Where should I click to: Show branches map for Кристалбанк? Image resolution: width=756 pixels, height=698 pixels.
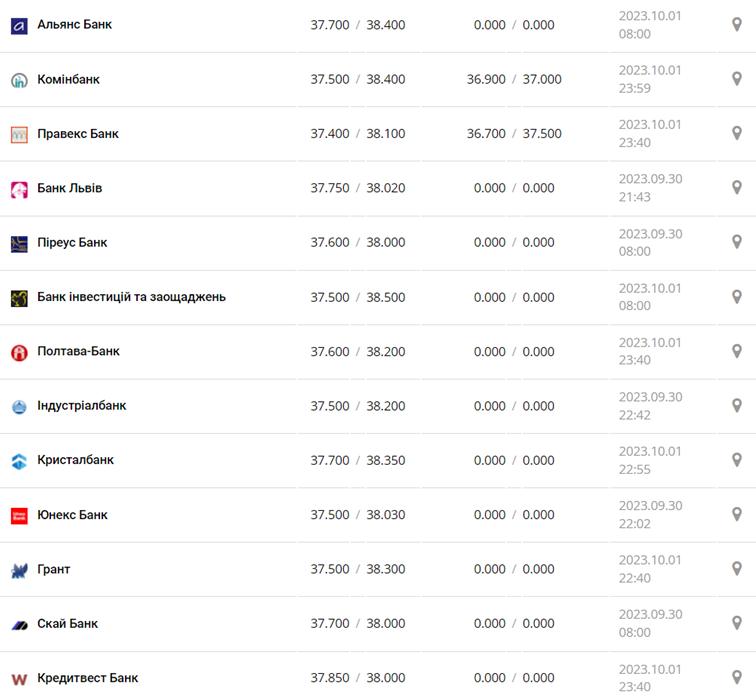(737, 460)
